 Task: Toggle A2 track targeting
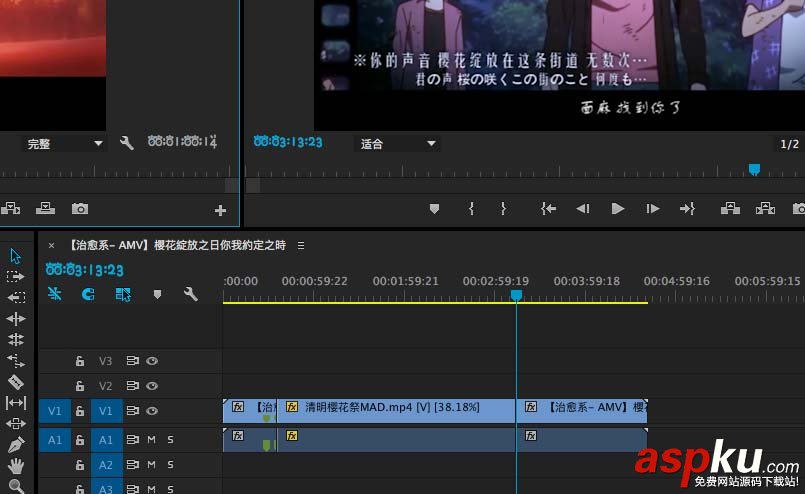pyautogui.click(x=106, y=465)
